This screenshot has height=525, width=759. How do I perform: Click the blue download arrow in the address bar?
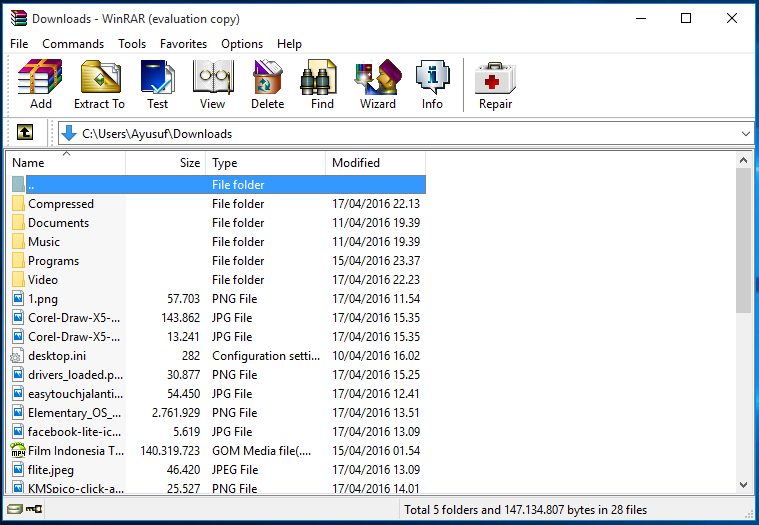(69, 133)
